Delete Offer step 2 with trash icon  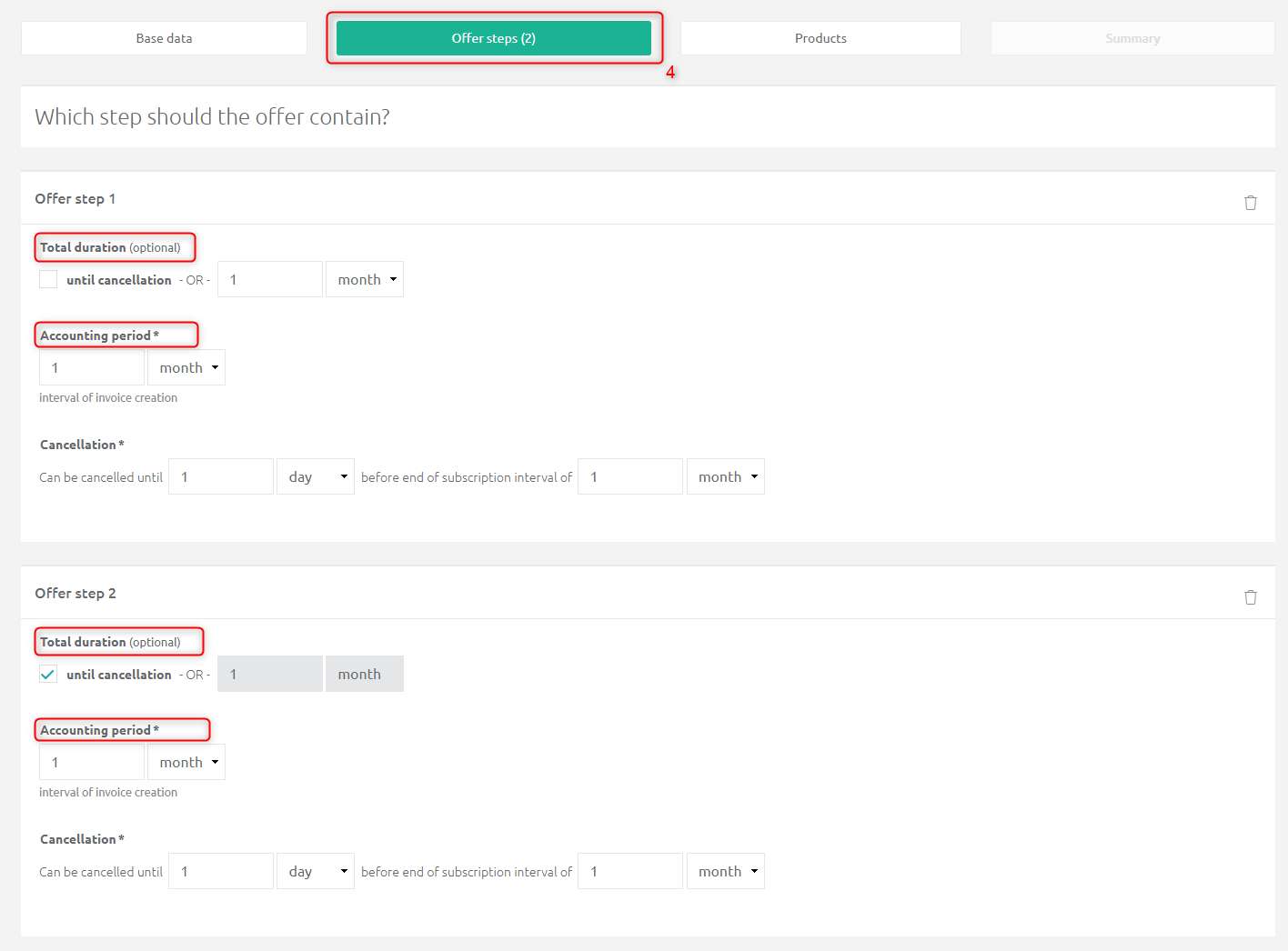click(1251, 597)
